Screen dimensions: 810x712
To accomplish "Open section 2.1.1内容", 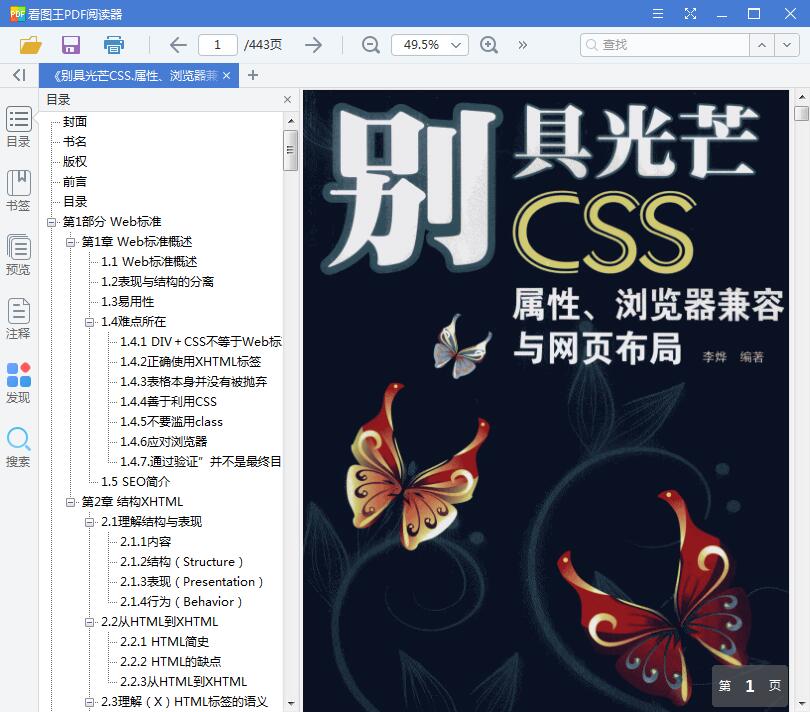I will click(x=146, y=542).
